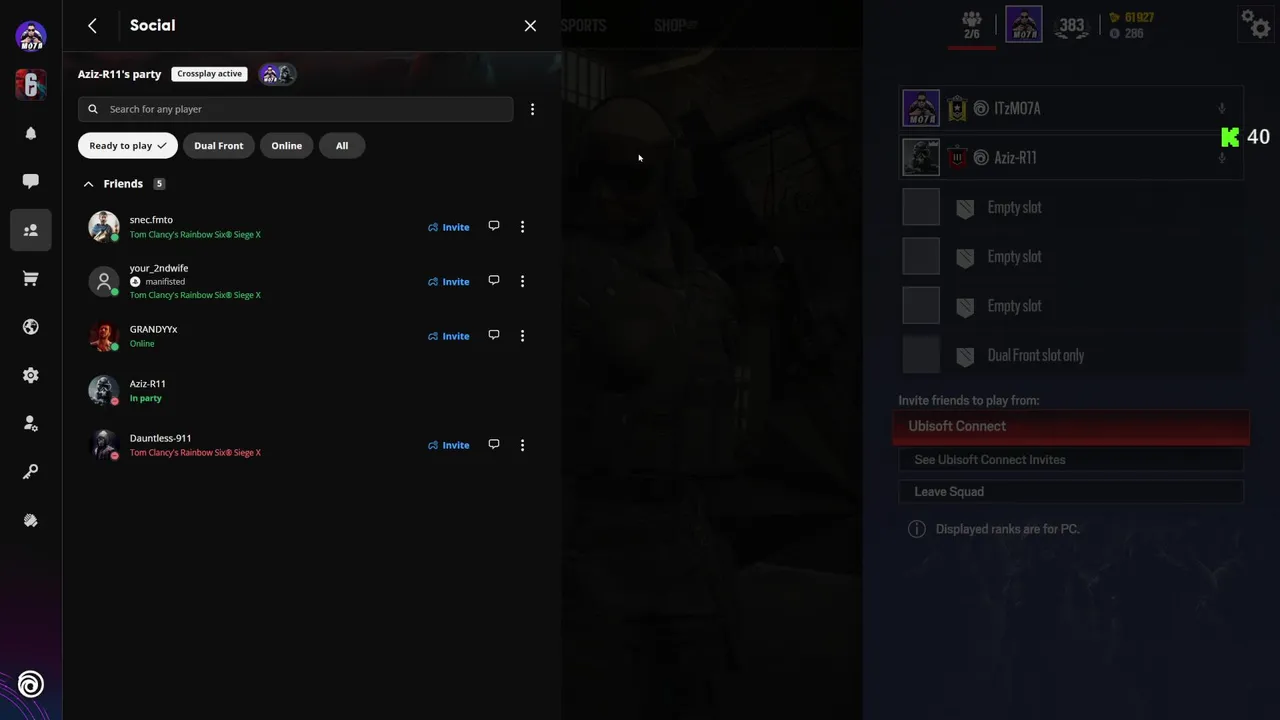This screenshot has width=1280, height=720.
Task: Click snec.fmto's avatar
Action: (x=104, y=227)
